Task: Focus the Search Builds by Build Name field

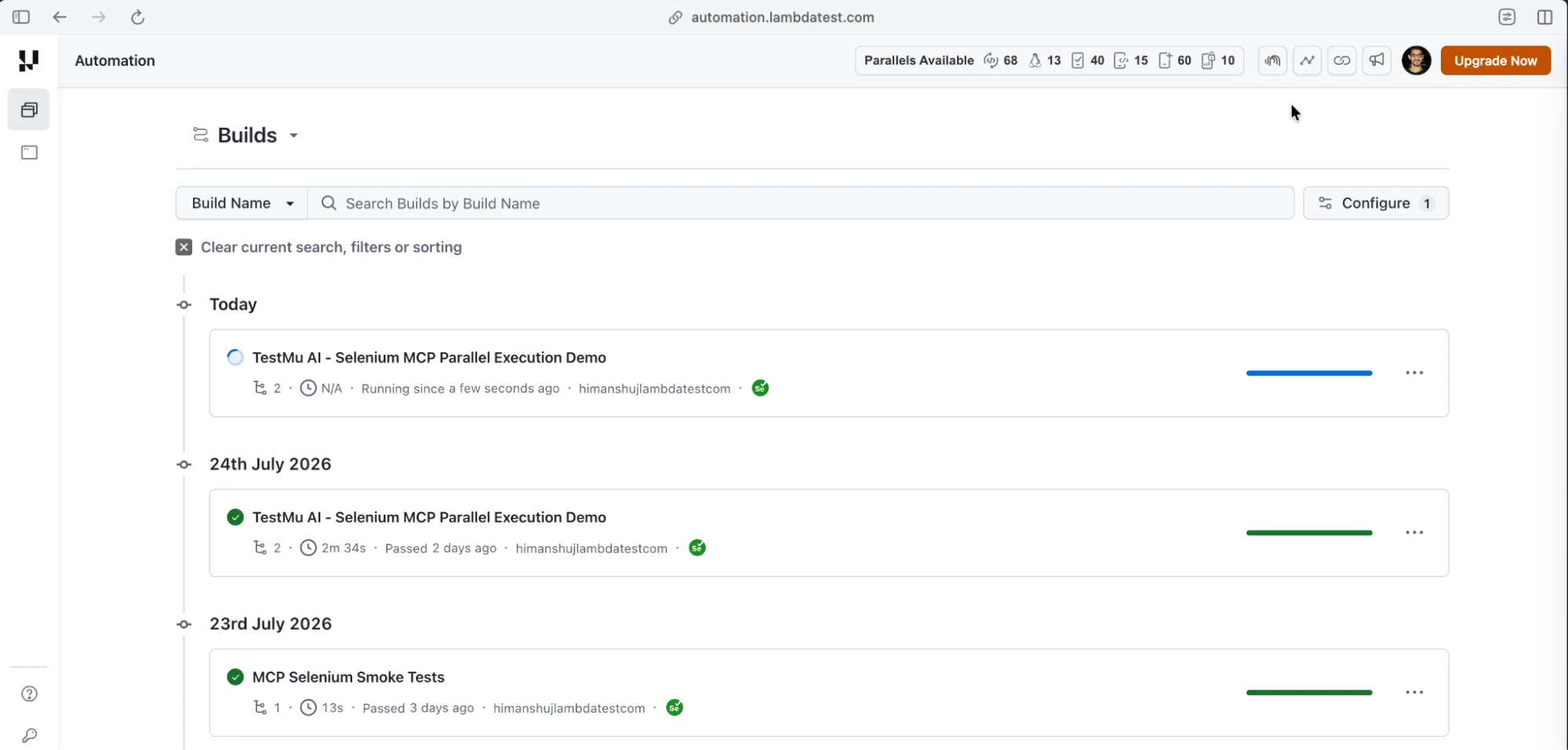Action: coord(801,203)
